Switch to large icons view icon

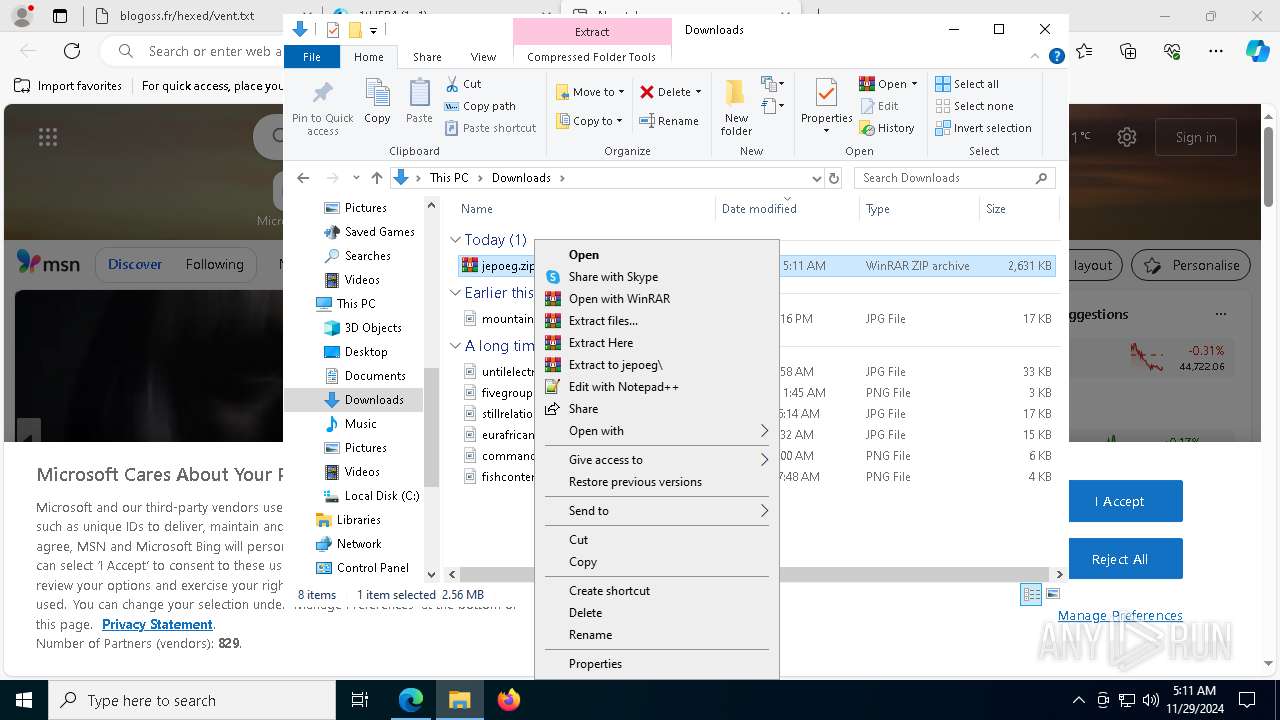click(1052, 595)
